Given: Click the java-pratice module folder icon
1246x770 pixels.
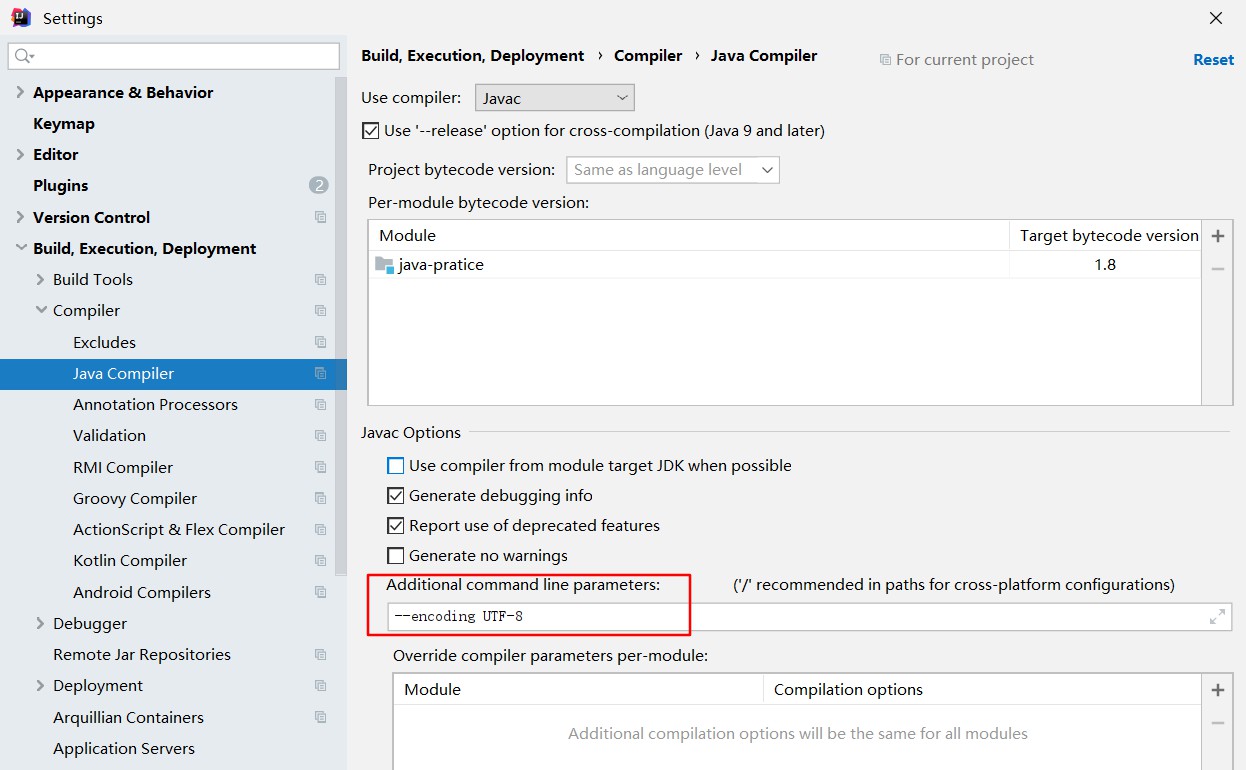Looking at the screenshot, I should click(384, 265).
